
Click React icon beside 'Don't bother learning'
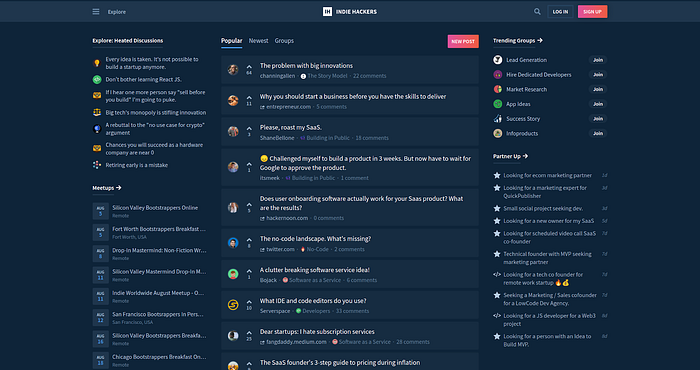(x=97, y=79)
